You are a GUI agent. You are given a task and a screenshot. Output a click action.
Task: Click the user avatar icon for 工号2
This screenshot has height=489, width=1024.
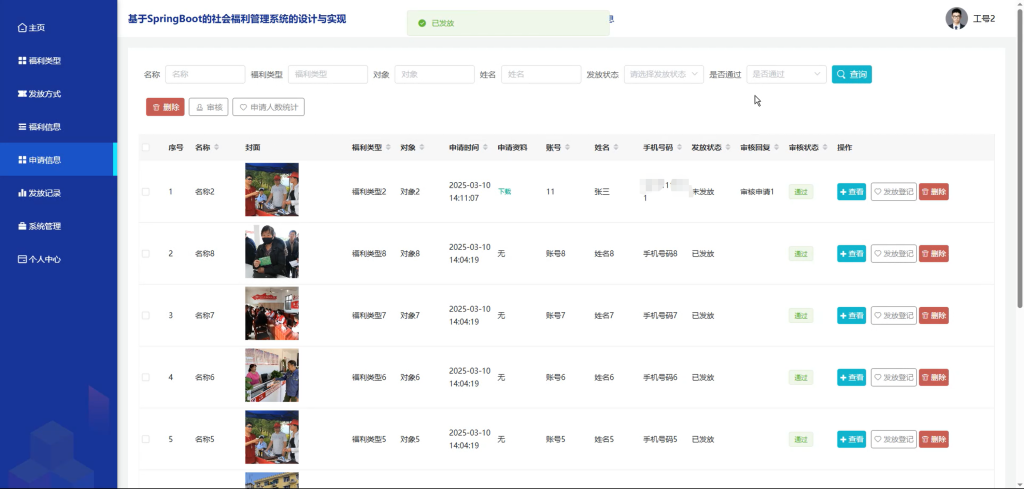[956, 18]
